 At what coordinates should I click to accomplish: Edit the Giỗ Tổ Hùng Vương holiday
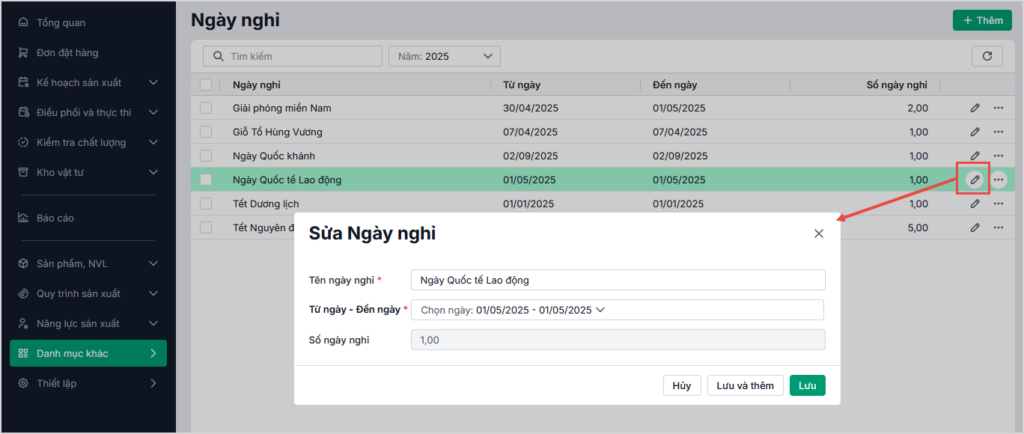pyautogui.click(x=974, y=132)
